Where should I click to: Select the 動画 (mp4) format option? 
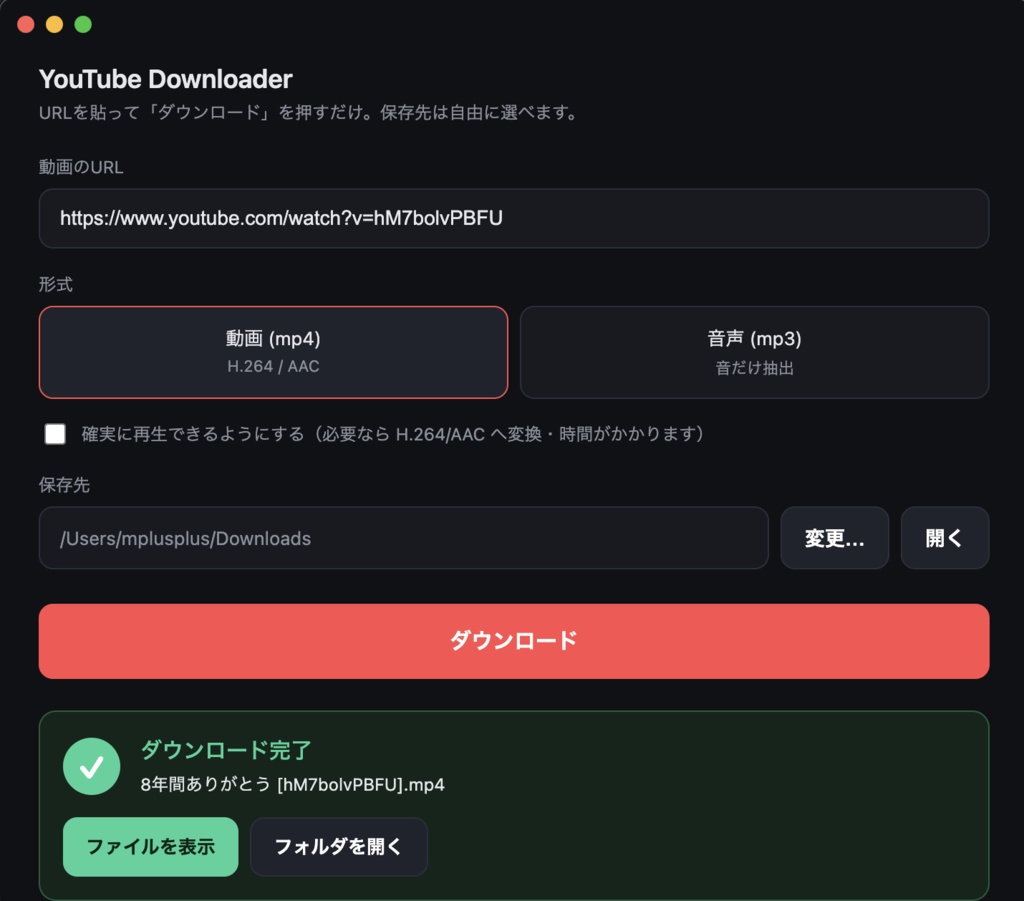pos(273,352)
